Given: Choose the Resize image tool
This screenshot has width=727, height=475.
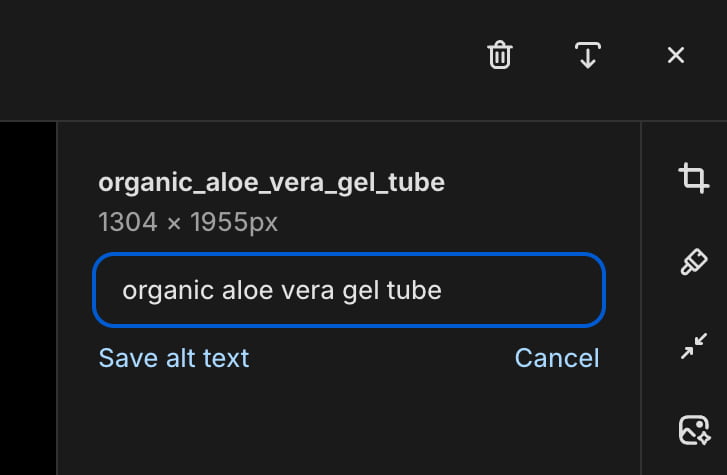Looking at the screenshot, I should click(x=694, y=346).
